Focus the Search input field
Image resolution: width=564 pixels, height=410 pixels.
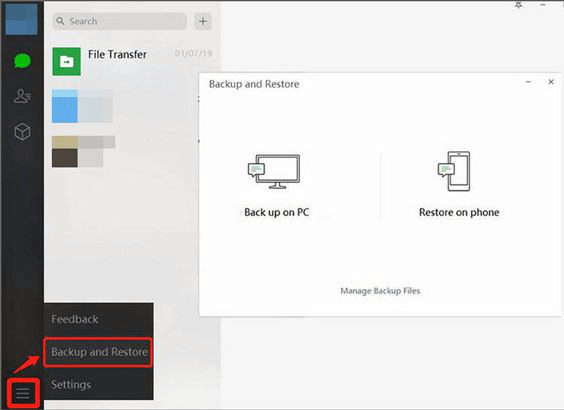click(x=120, y=21)
